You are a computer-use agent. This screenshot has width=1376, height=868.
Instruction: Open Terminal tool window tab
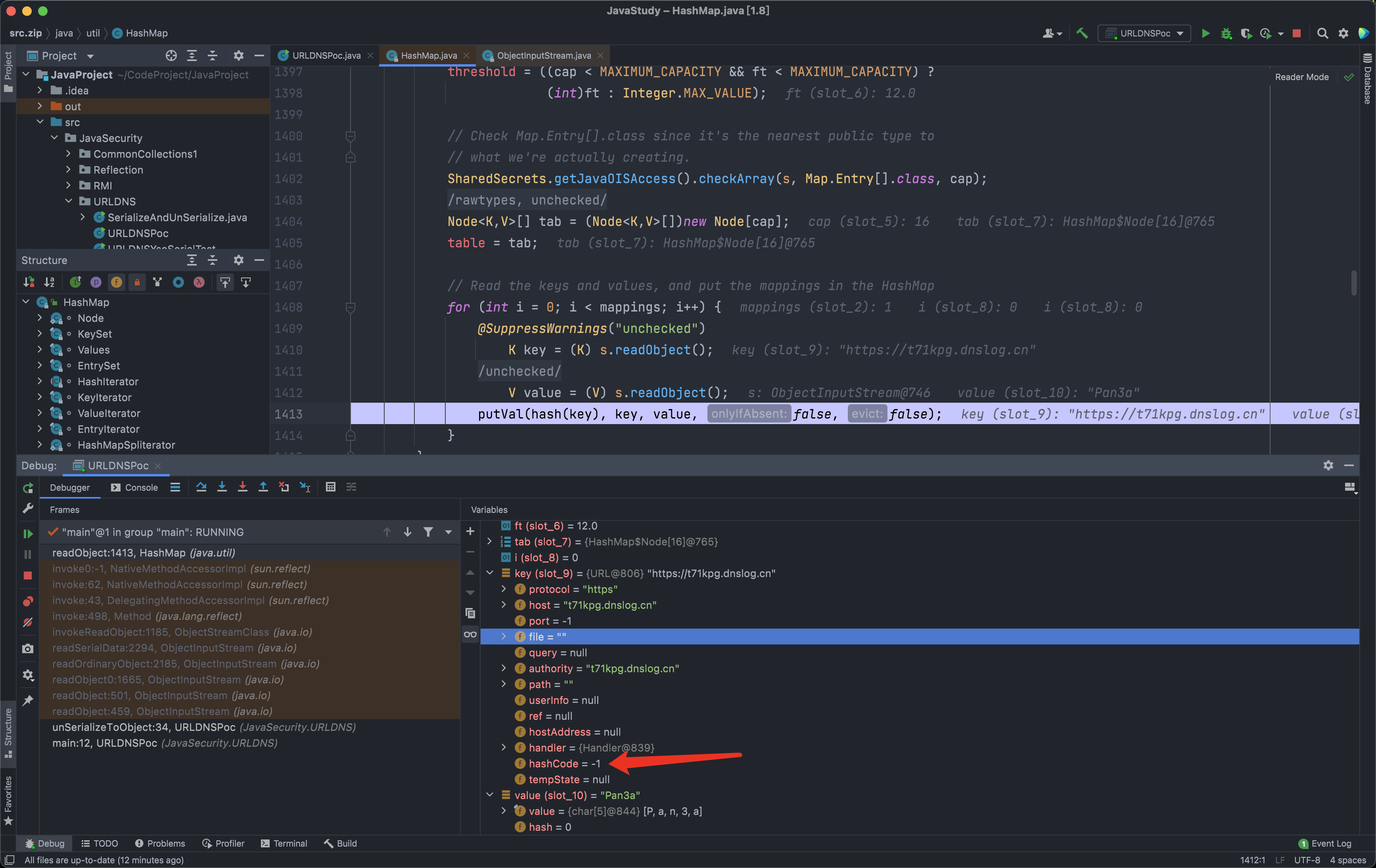[284, 843]
